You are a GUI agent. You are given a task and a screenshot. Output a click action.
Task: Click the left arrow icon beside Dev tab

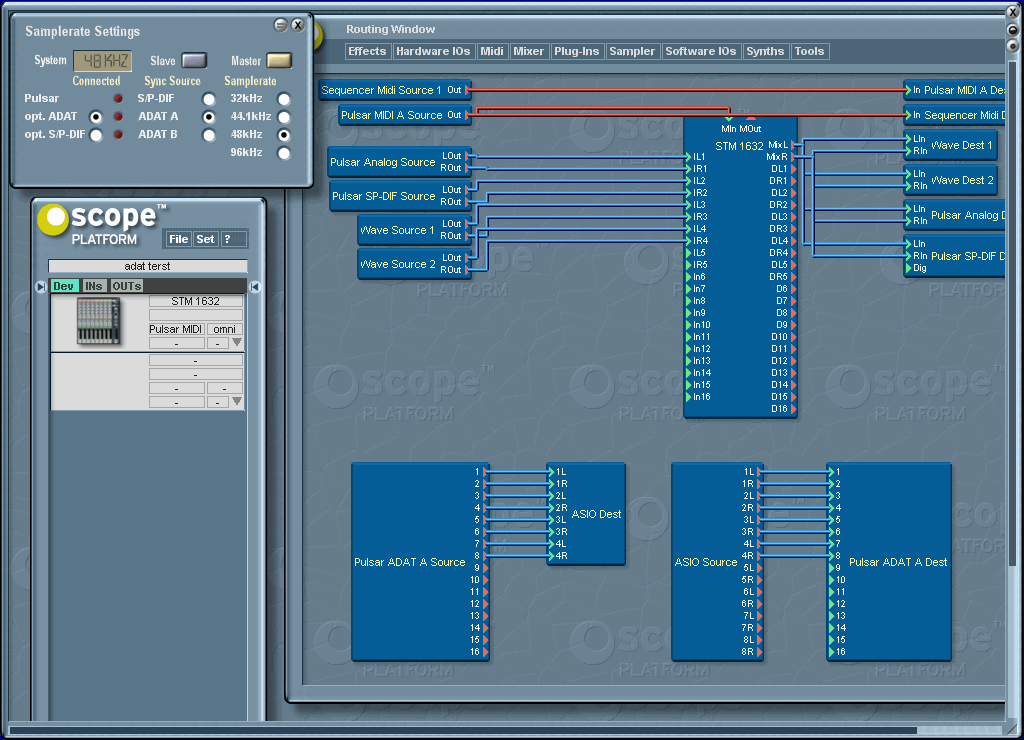tap(41, 287)
